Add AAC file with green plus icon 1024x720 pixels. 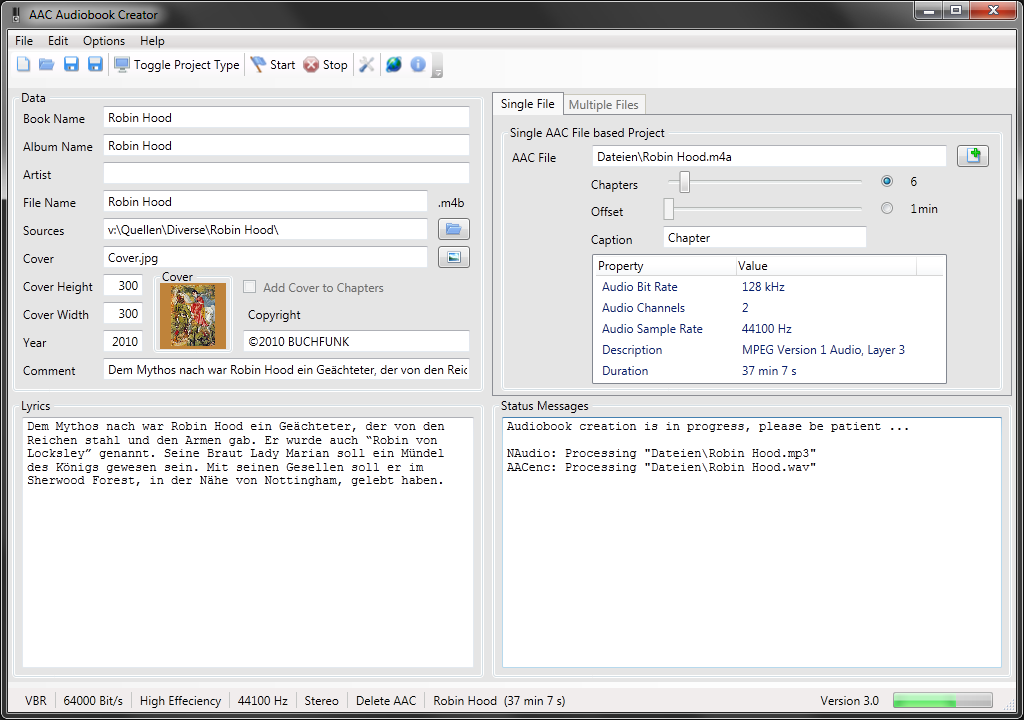coord(972,156)
